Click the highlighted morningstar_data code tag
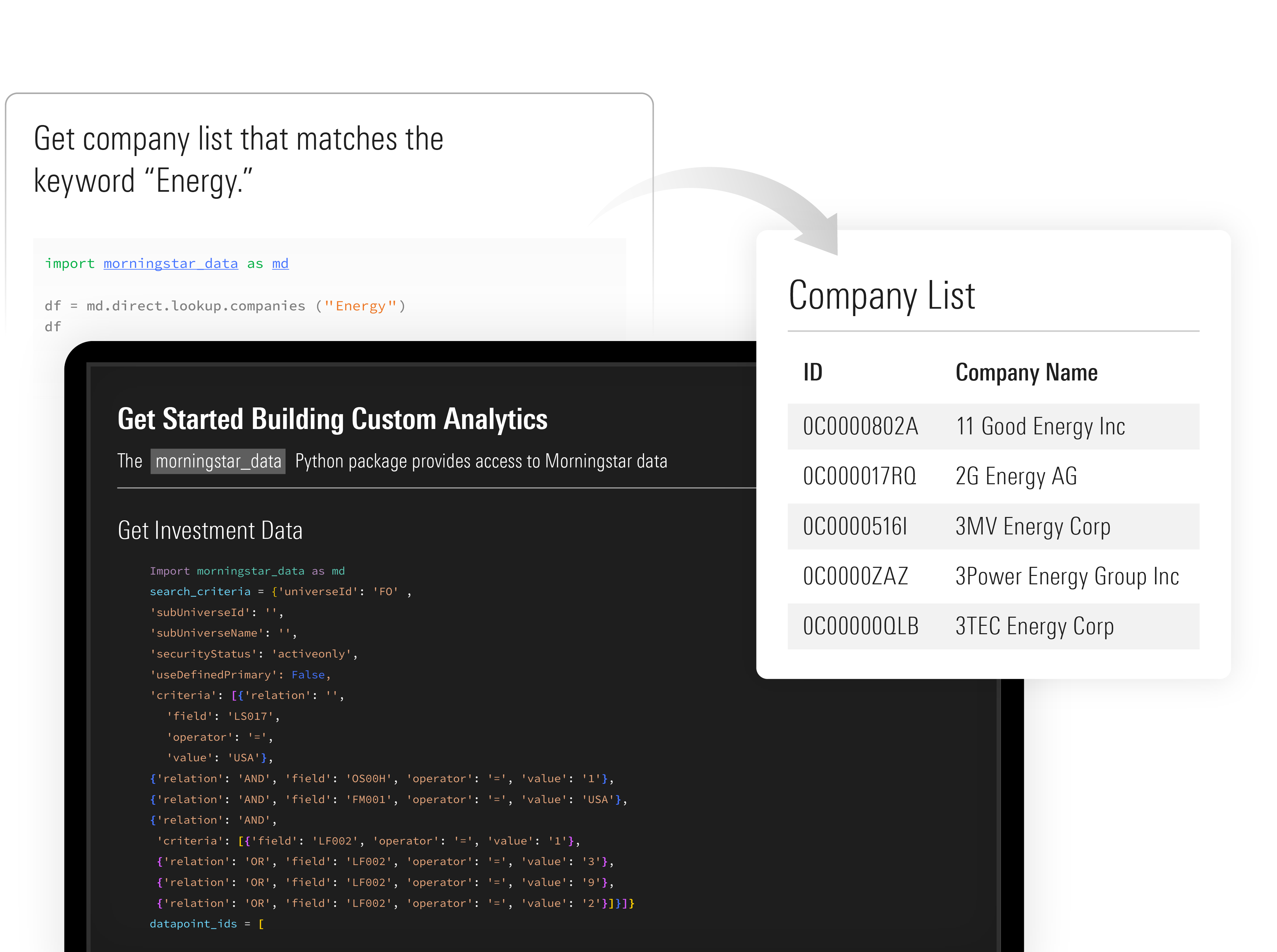The width and height of the screenshot is (1277, 952). pos(218,461)
